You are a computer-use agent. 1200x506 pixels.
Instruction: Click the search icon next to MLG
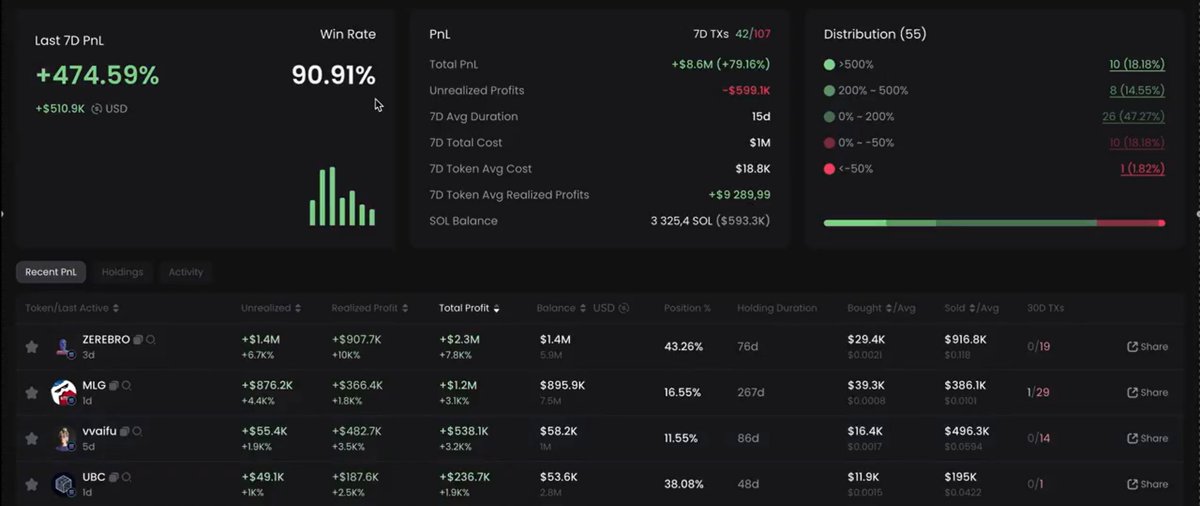pos(127,386)
